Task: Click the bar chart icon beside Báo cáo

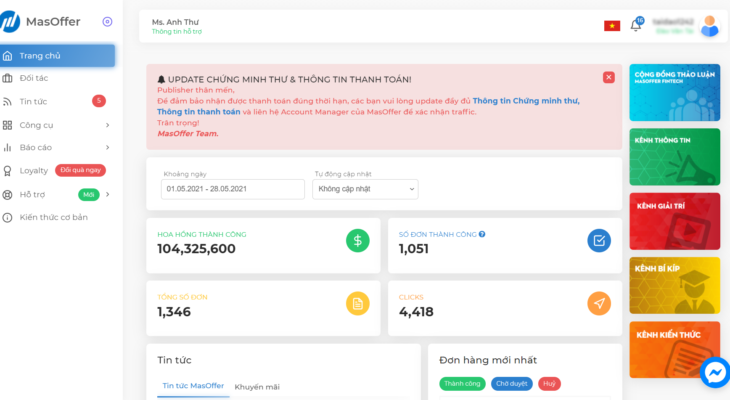Action: pyautogui.click(x=7, y=147)
